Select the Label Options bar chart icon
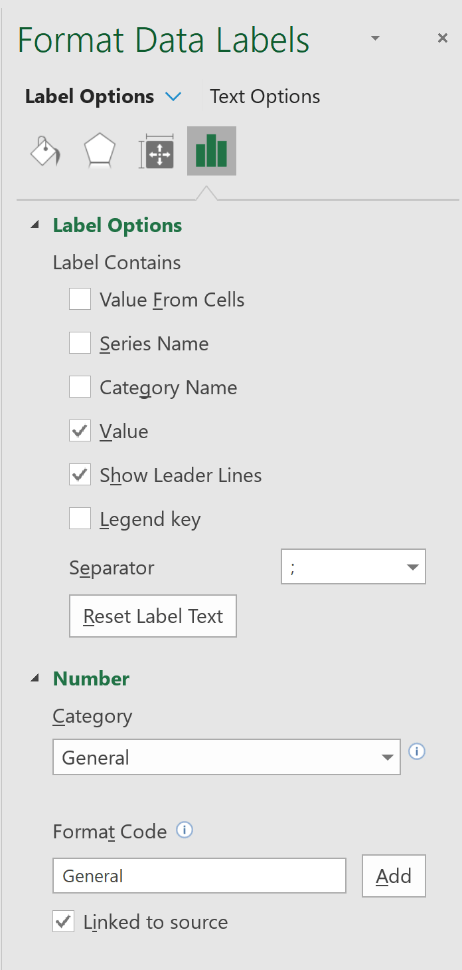 [212, 151]
